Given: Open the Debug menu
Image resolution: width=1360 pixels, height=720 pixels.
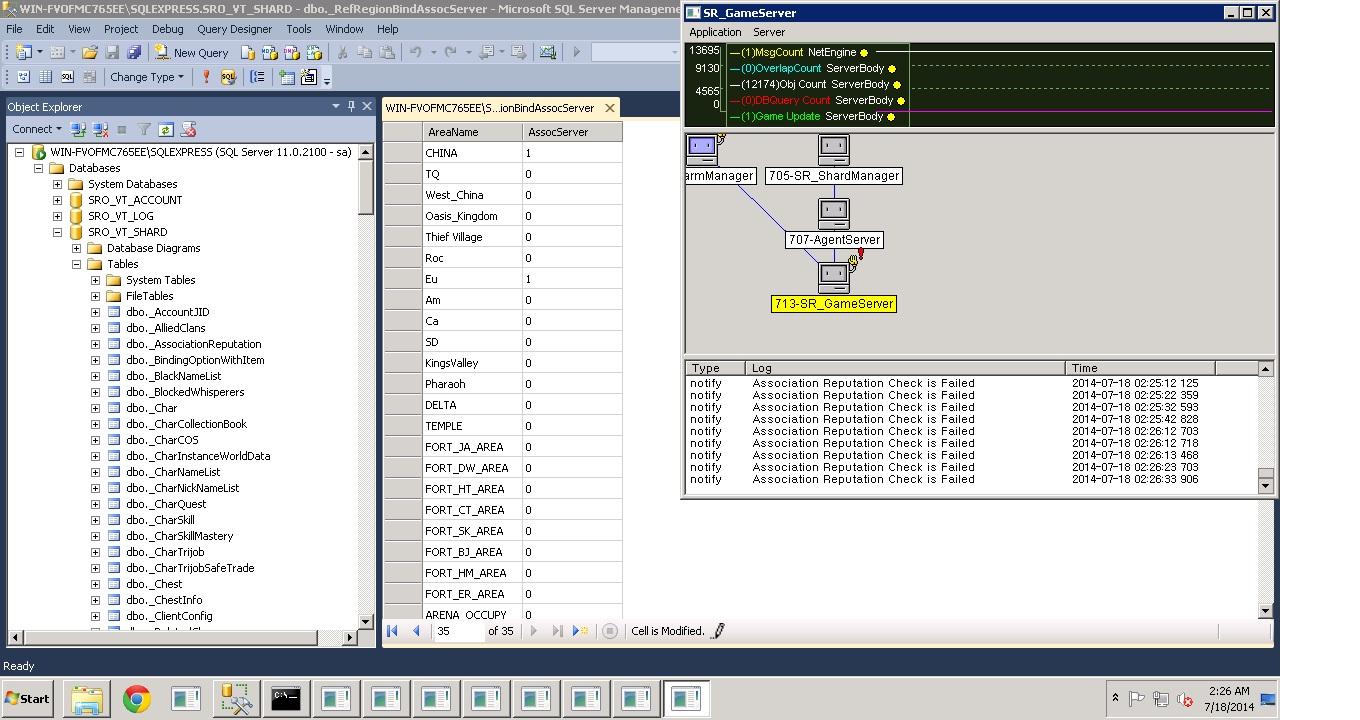Looking at the screenshot, I should click(x=167, y=29).
